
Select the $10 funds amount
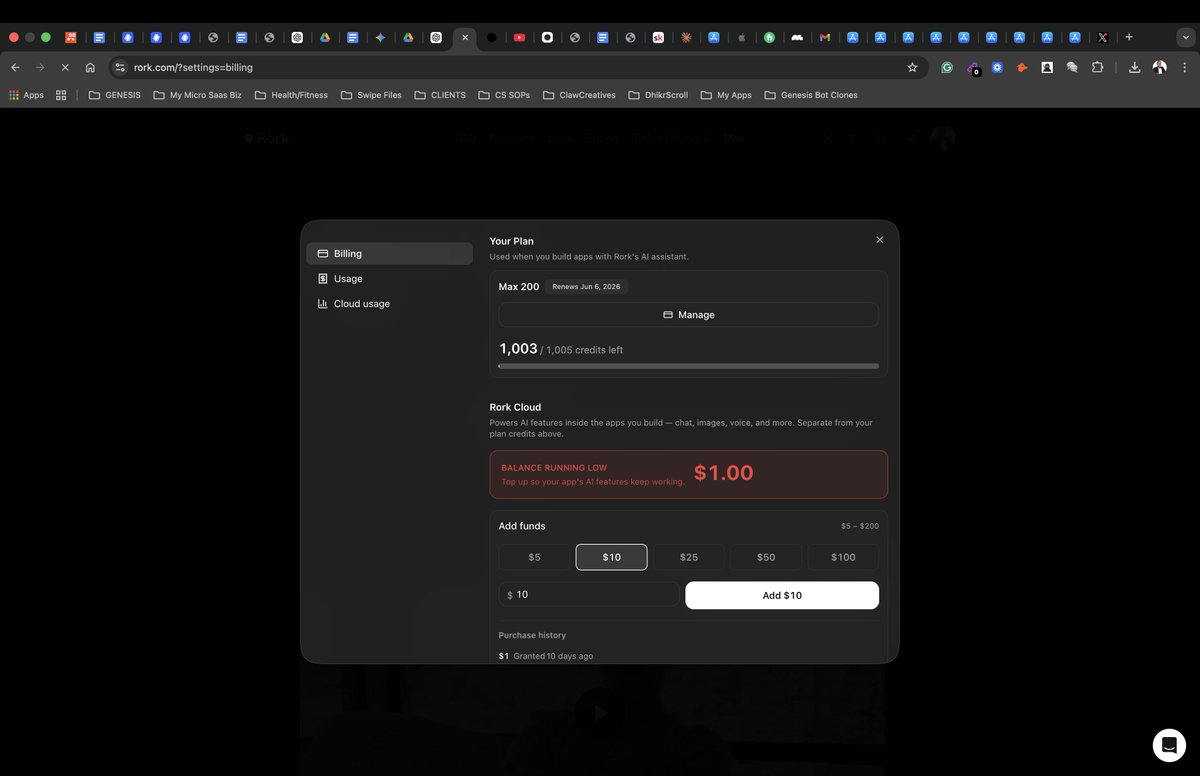tap(611, 557)
